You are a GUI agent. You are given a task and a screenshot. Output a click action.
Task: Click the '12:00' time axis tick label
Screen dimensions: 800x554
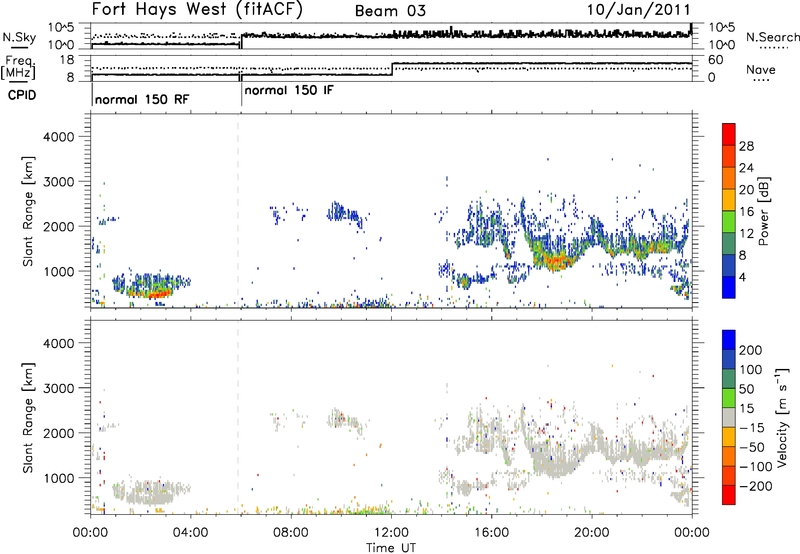click(391, 533)
